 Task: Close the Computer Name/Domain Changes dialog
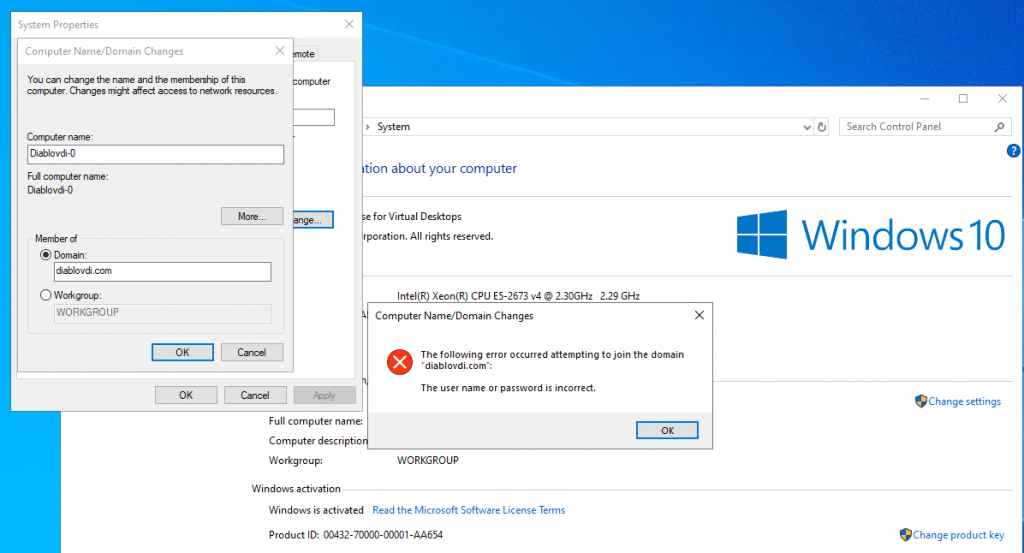tap(280, 51)
